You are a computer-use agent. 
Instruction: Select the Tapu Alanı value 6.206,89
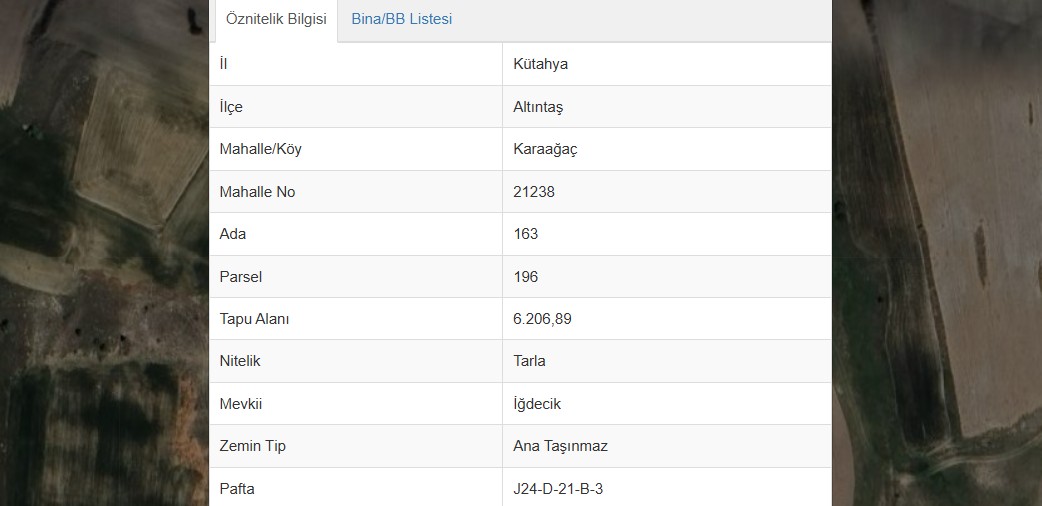click(542, 319)
